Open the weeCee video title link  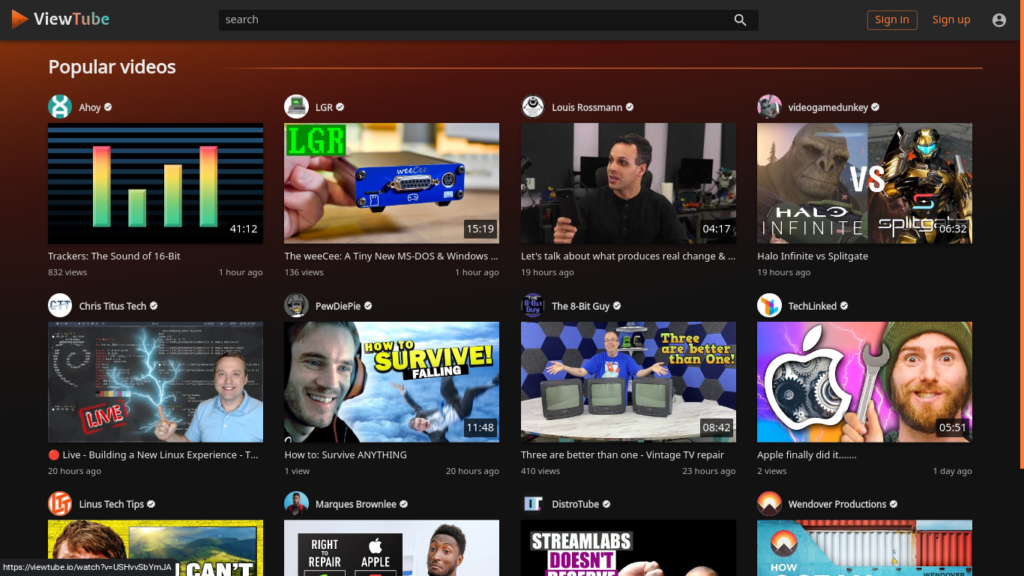(x=390, y=256)
